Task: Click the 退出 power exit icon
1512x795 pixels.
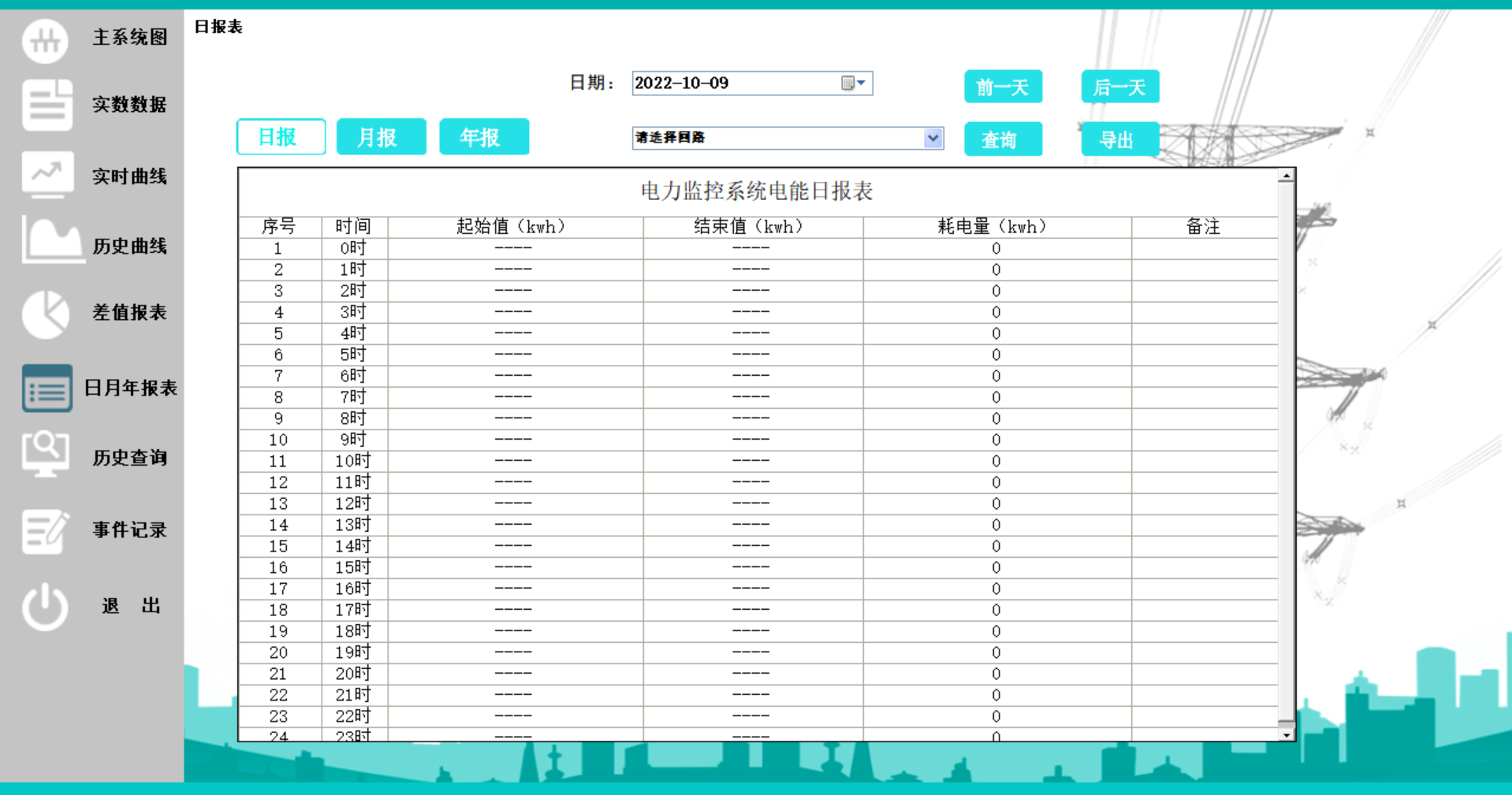Action: click(x=45, y=605)
